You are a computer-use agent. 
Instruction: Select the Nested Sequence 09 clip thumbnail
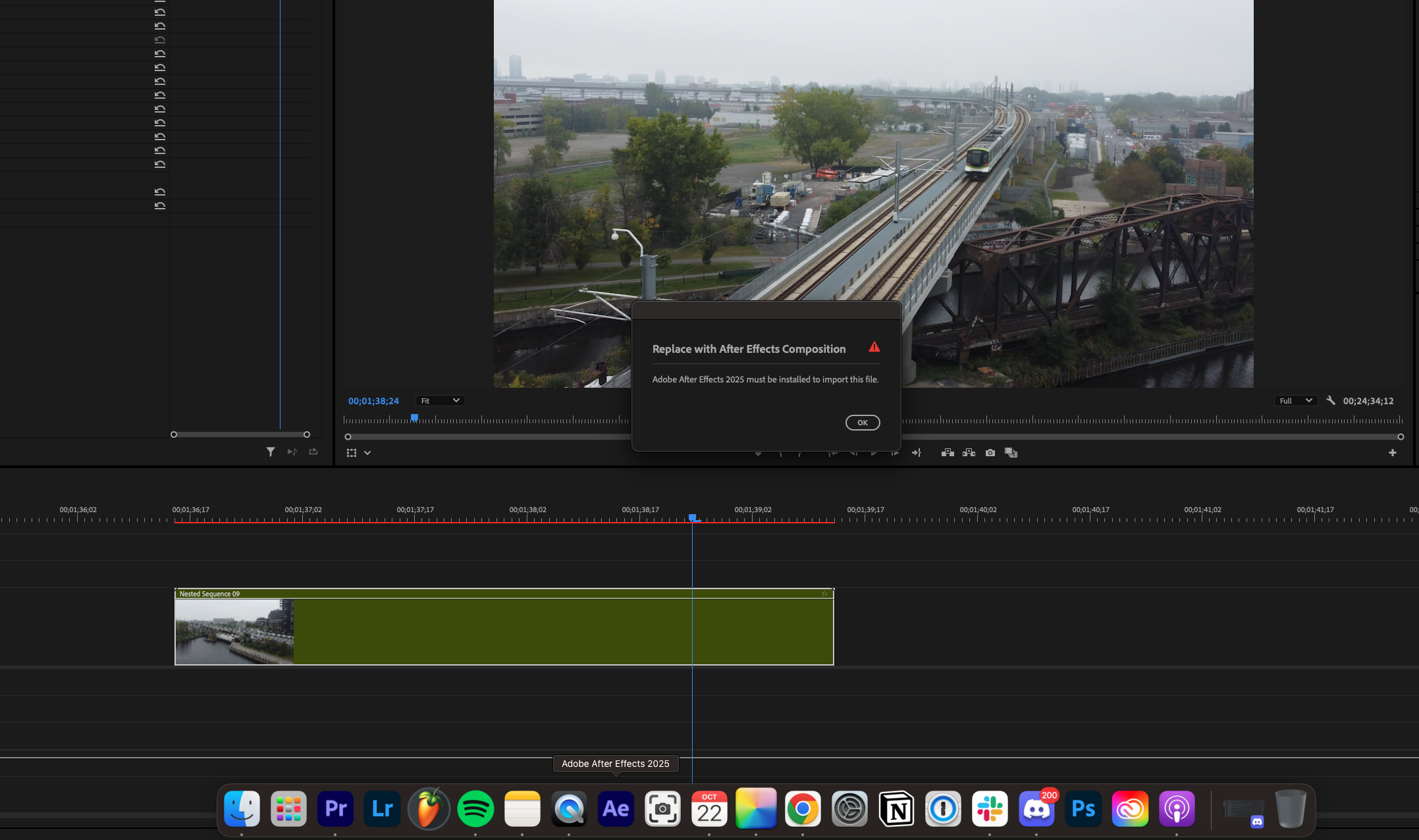pos(234,631)
